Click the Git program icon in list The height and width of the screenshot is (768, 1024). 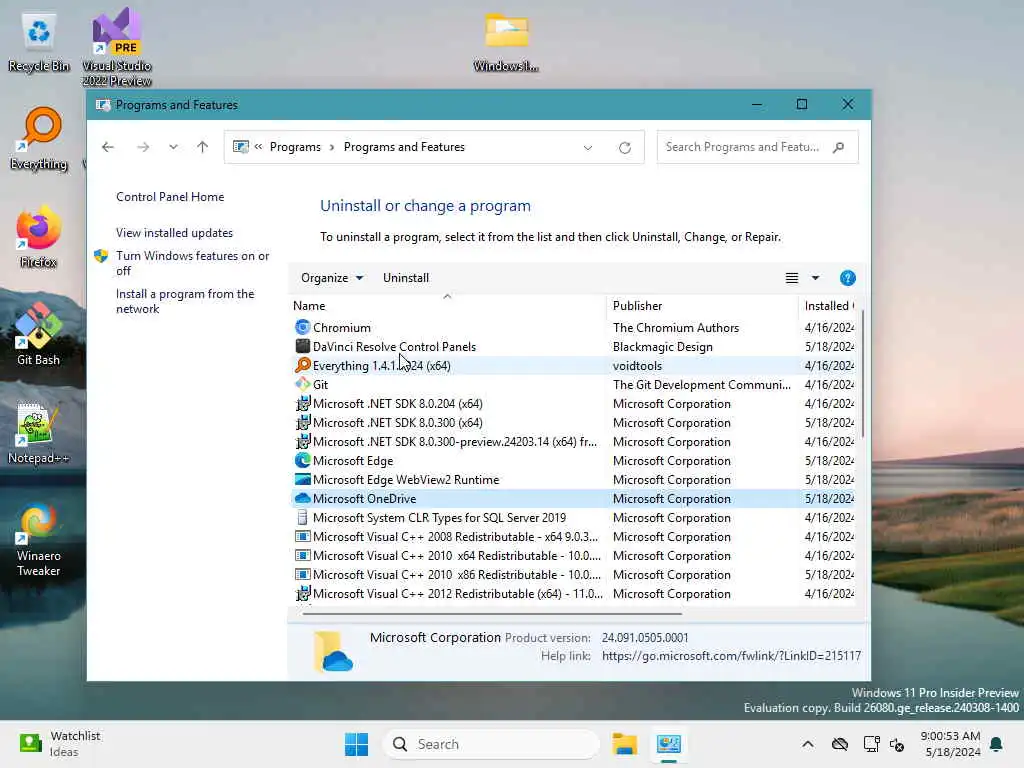click(x=302, y=385)
